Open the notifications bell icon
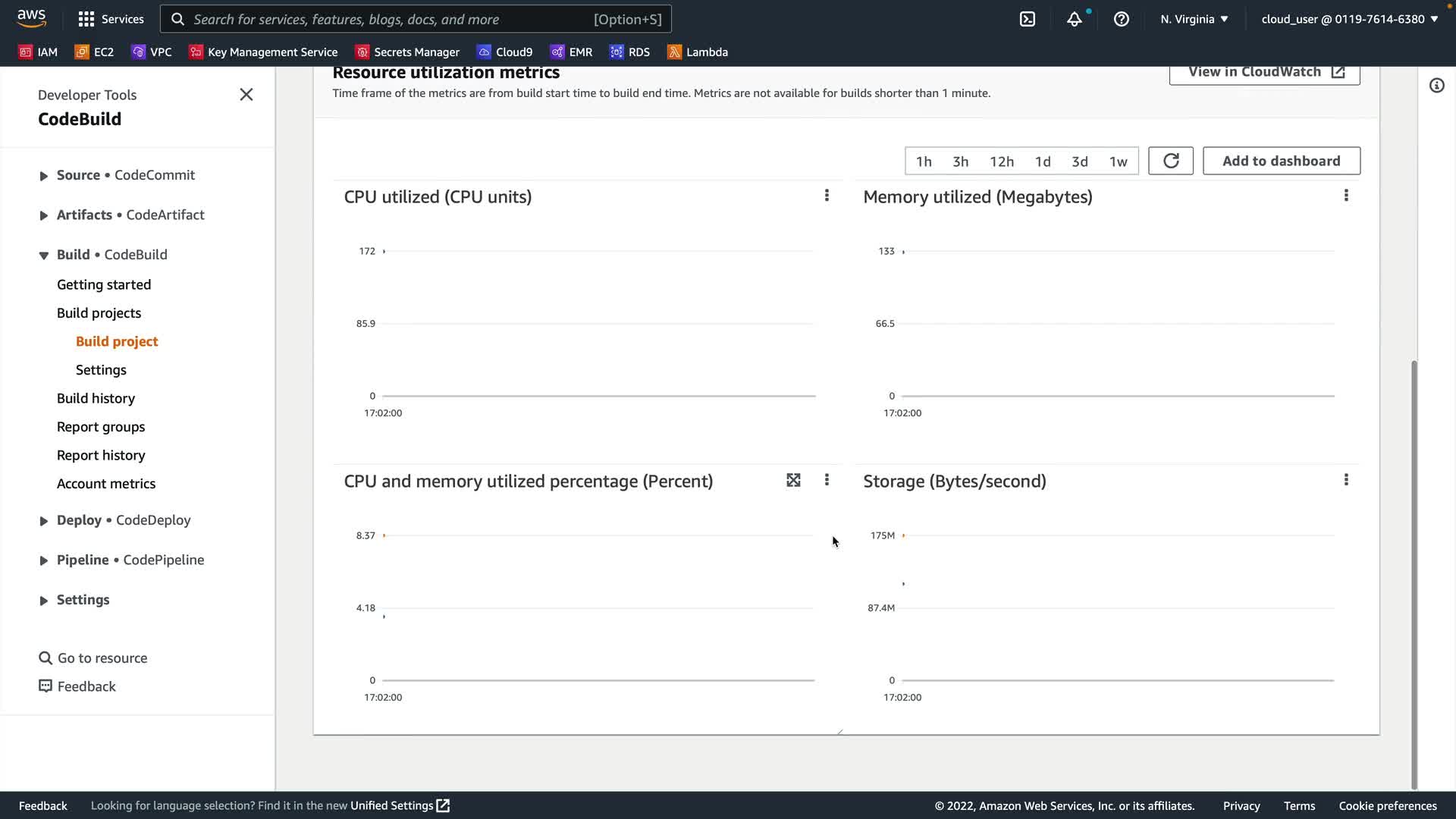Screen dimensions: 1456x819 [1074, 19]
